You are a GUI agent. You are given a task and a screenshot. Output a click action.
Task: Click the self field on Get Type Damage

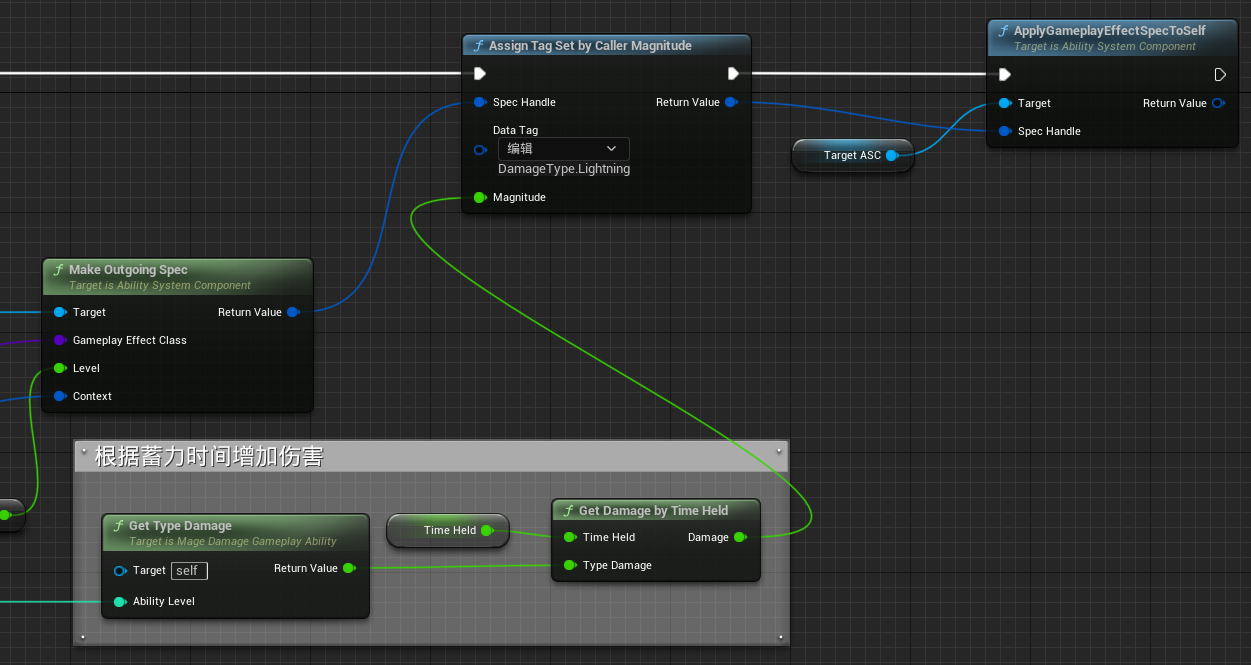click(189, 571)
